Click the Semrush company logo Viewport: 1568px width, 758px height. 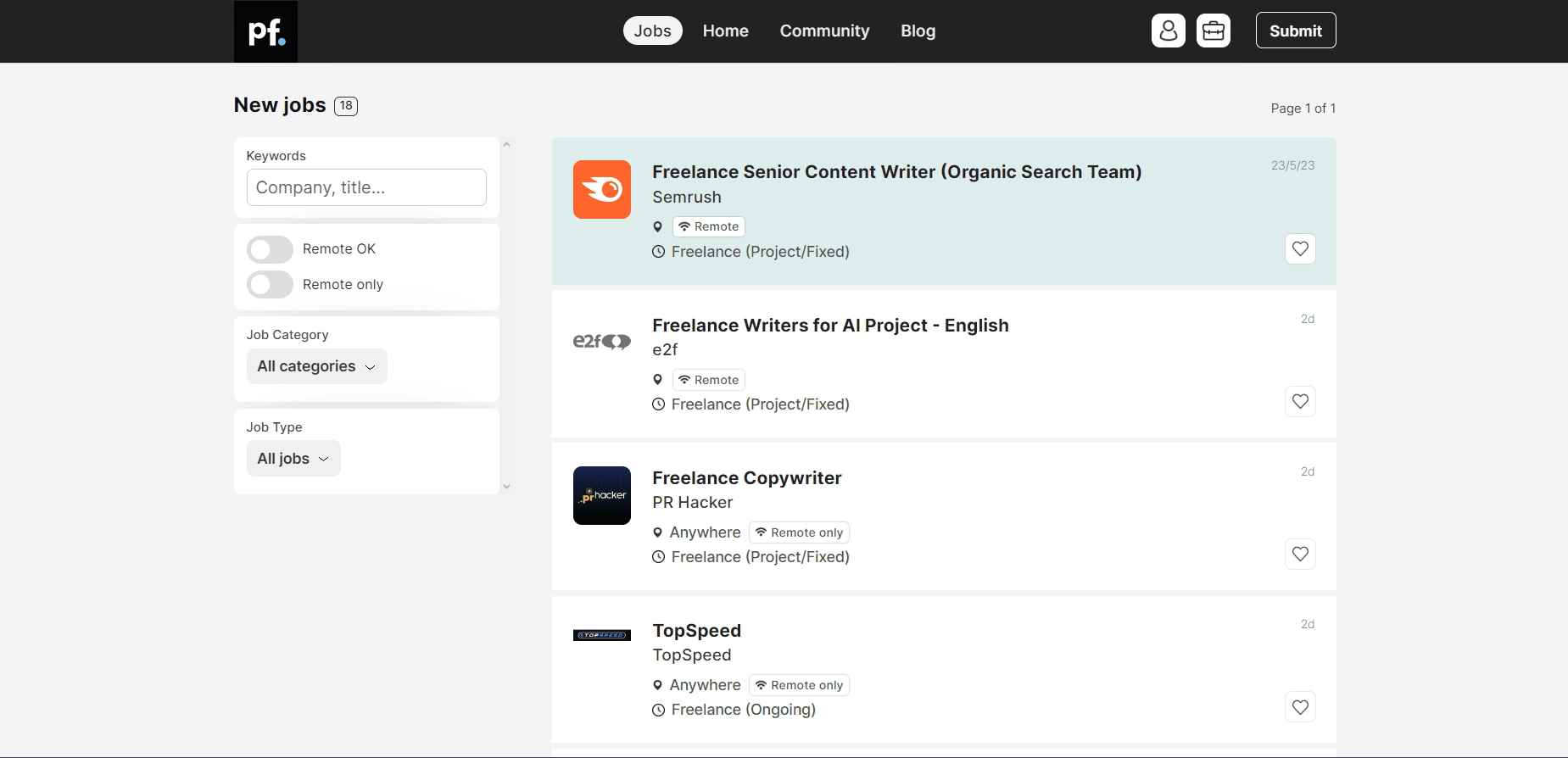(601, 189)
